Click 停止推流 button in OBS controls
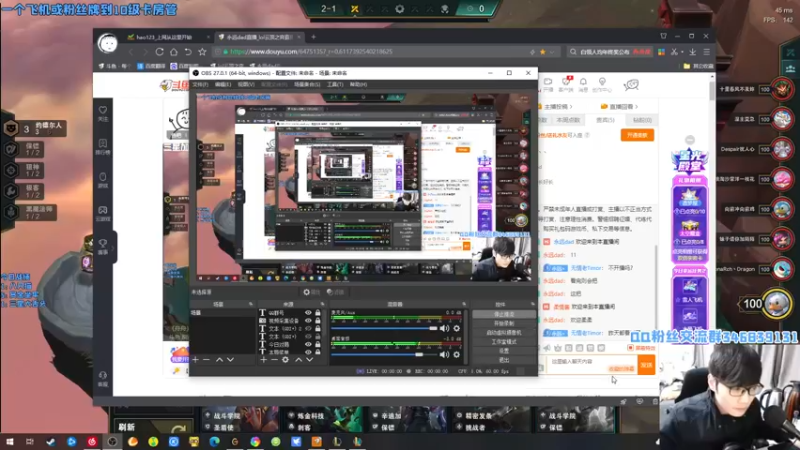The image size is (800, 450). coord(504,314)
